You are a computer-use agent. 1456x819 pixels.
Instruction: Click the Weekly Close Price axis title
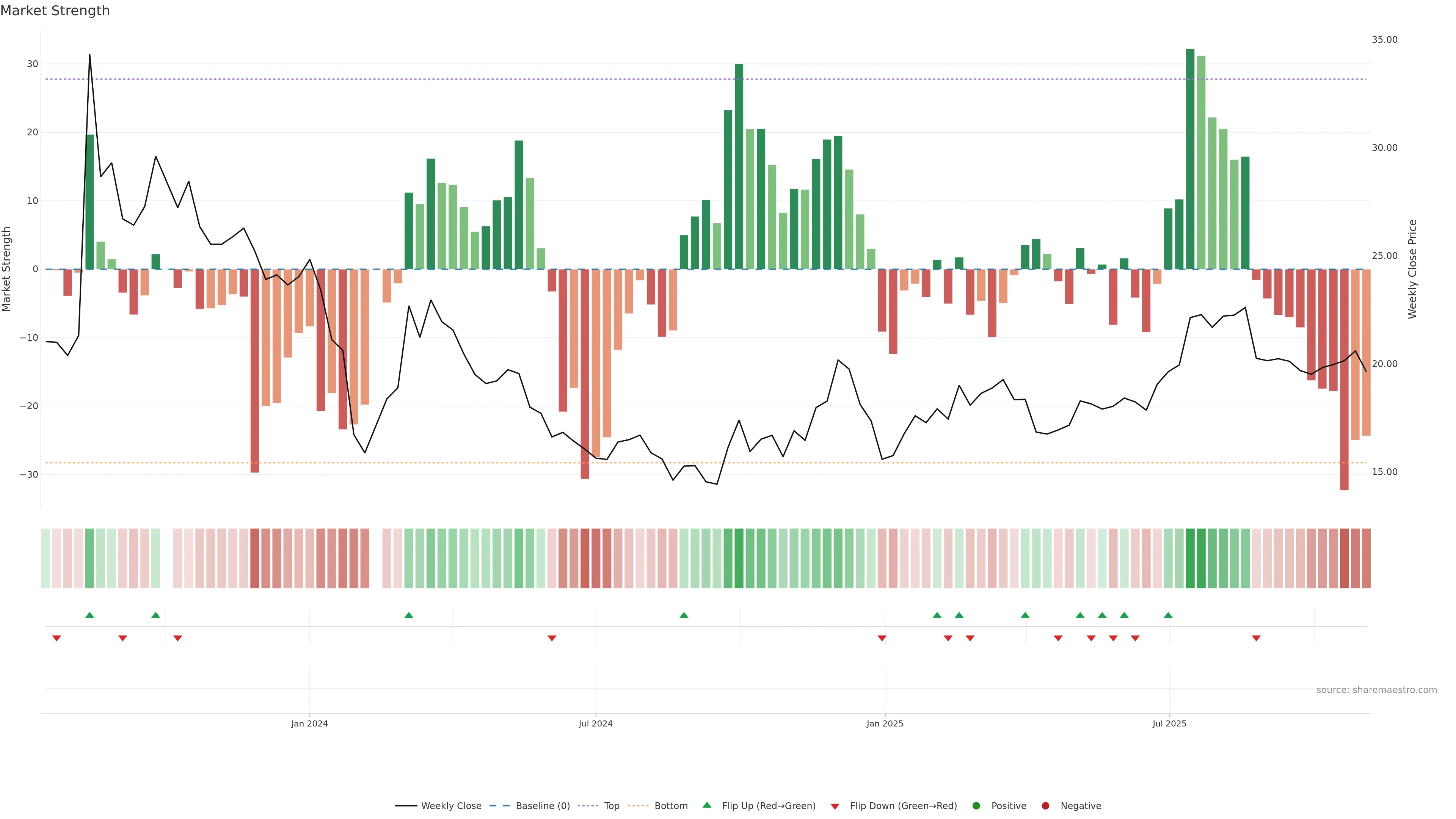click(x=1412, y=269)
